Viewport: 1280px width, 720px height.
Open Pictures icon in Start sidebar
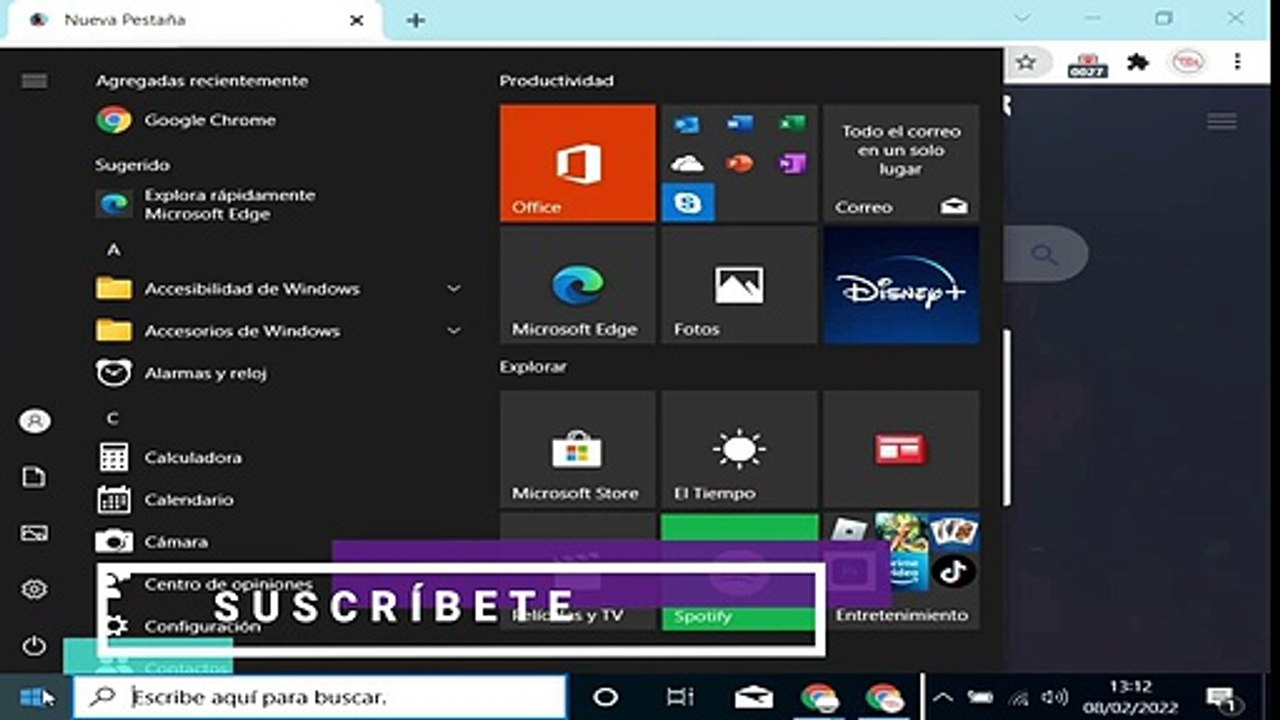pyautogui.click(x=34, y=533)
